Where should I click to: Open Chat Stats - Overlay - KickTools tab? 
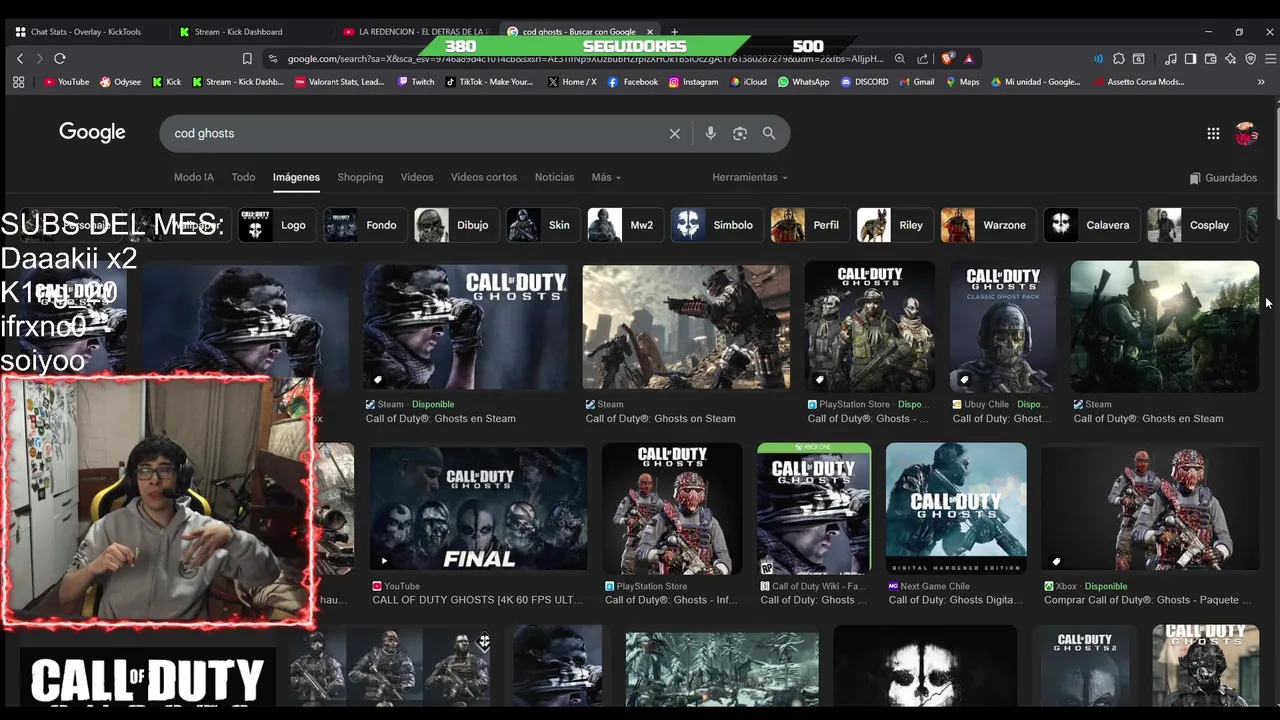[85, 32]
